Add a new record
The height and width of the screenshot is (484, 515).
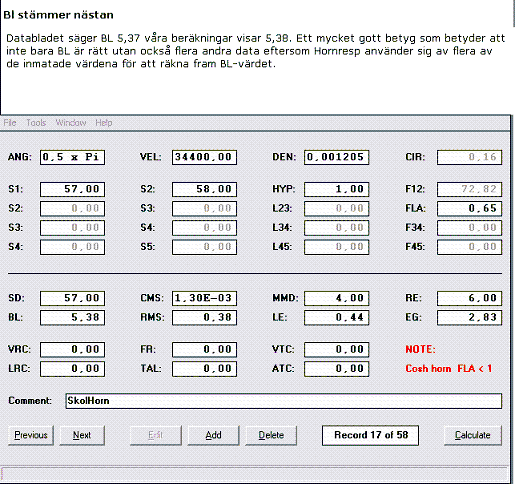(213, 435)
